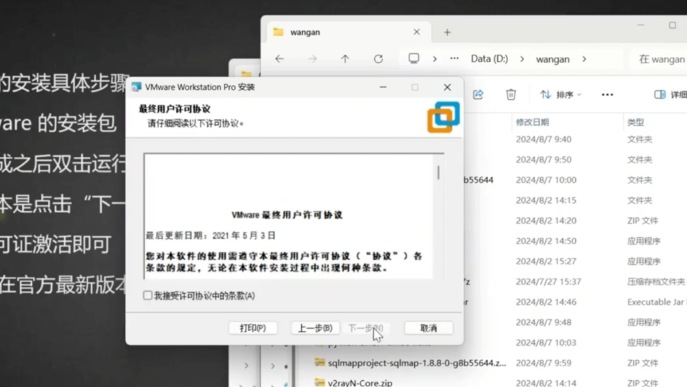Select row dated 2024/8/7 9:48
The height and width of the screenshot is (387, 687).
575,322
